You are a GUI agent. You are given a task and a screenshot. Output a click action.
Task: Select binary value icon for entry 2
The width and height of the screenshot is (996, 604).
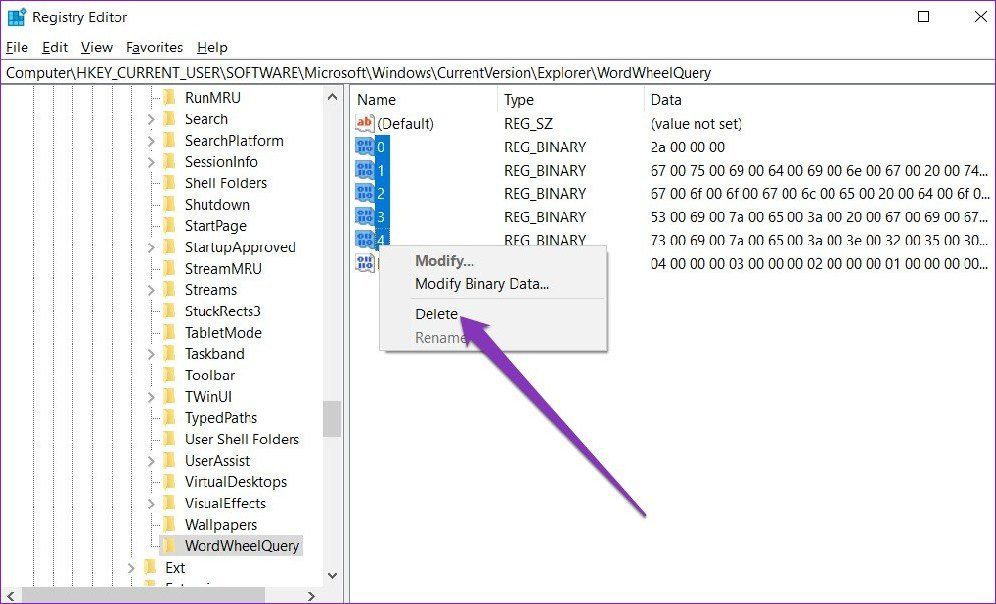[365, 193]
